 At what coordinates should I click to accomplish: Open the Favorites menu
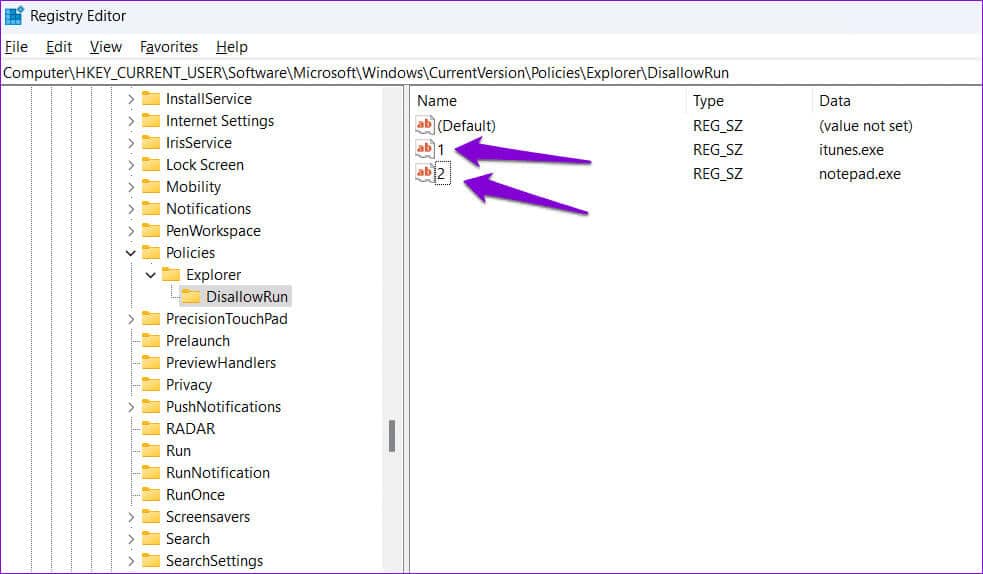[x=169, y=47]
